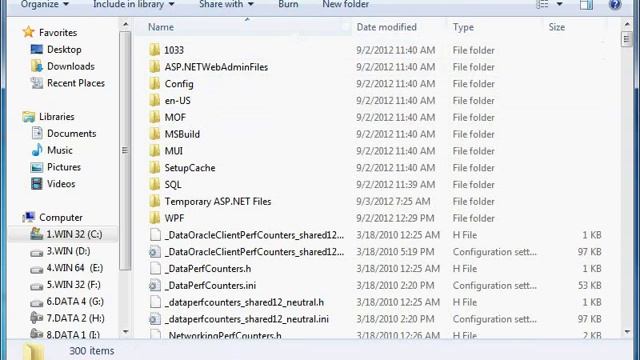This screenshot has width=640, height=360.
Task: Select the SQL folder icon
Action: click(155, 184)
